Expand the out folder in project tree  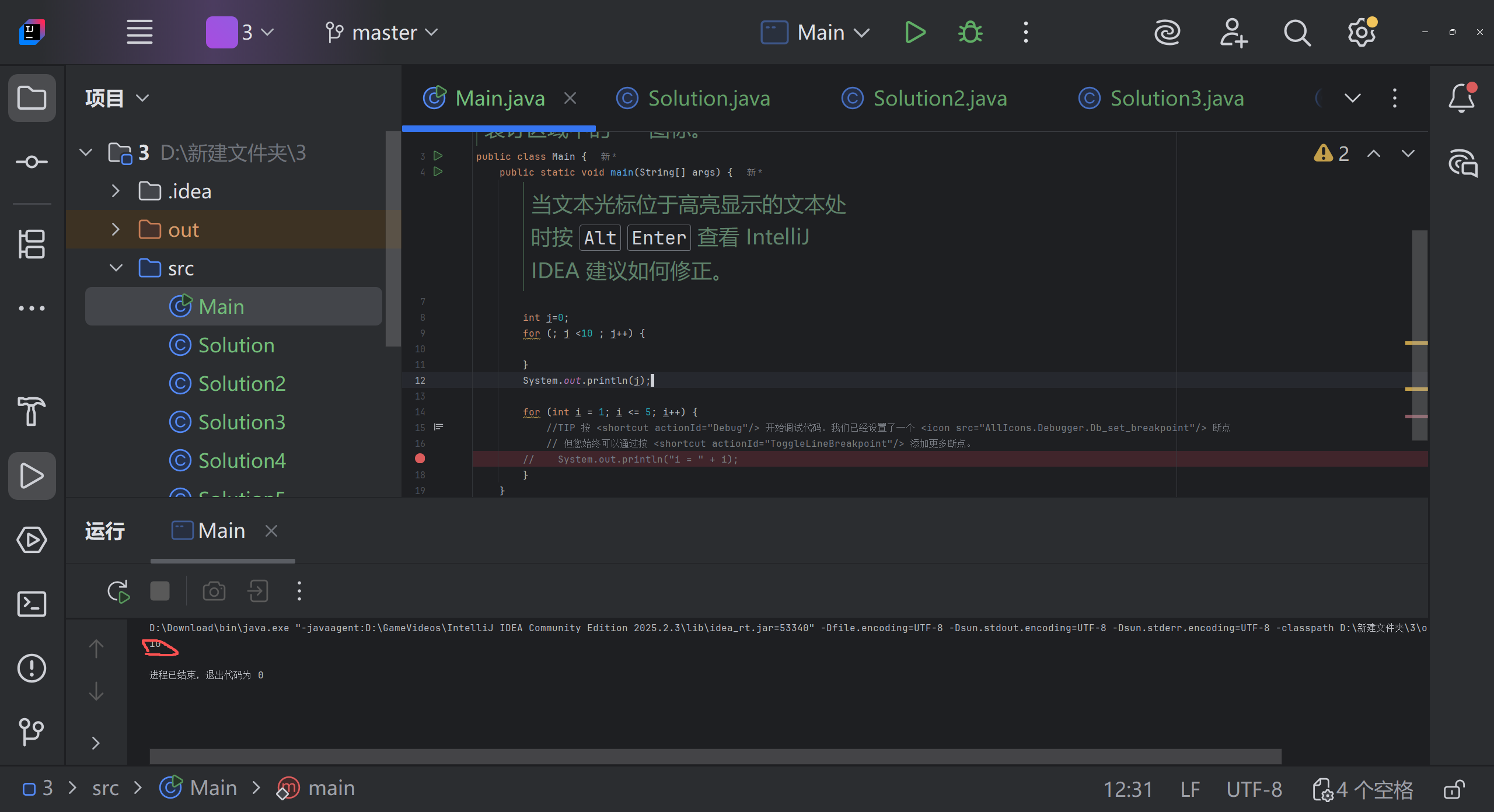pos(116,230)
